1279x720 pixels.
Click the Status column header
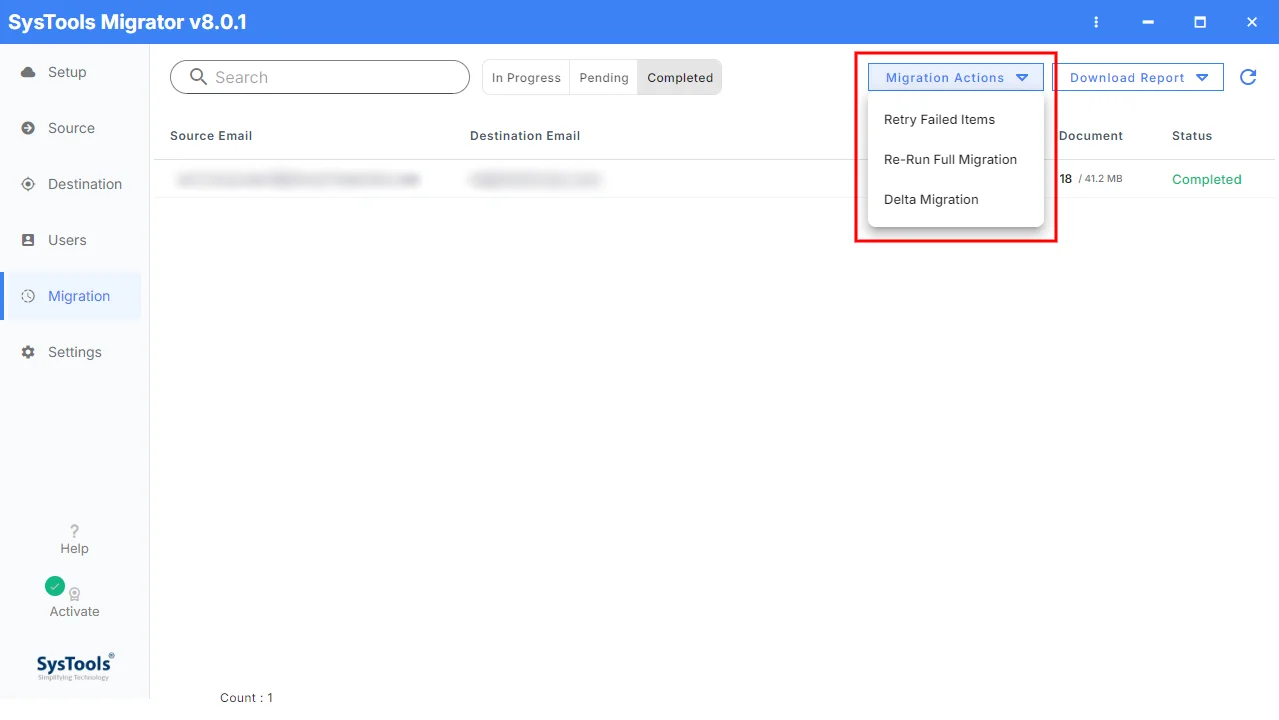coord(1192,136)
